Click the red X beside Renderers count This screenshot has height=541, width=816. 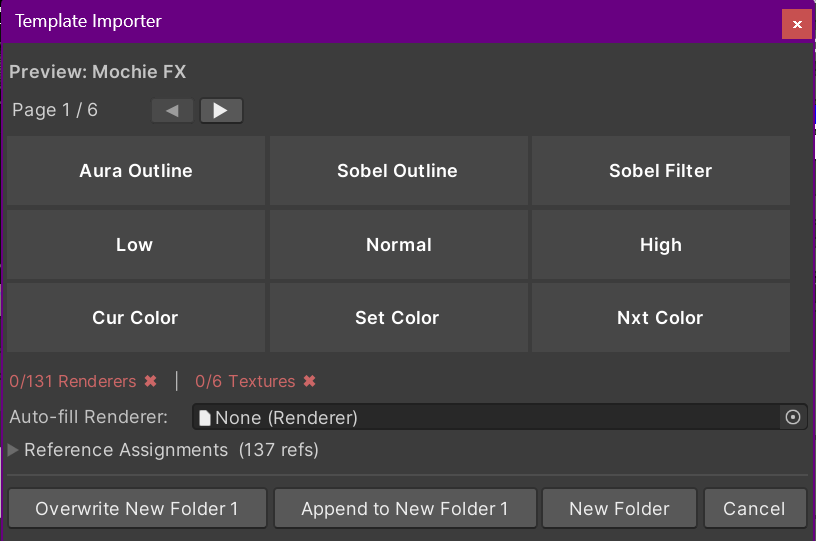[150, 381]
